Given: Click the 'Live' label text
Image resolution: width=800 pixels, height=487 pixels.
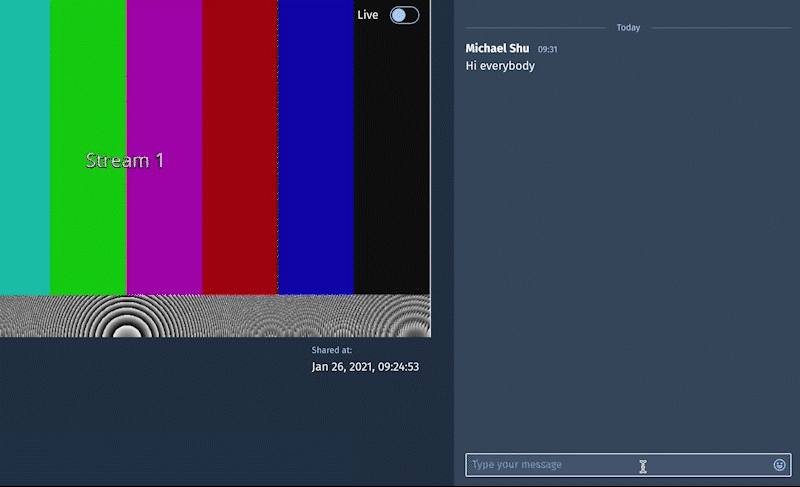Looking at the screenshot, I should point(368,15).
